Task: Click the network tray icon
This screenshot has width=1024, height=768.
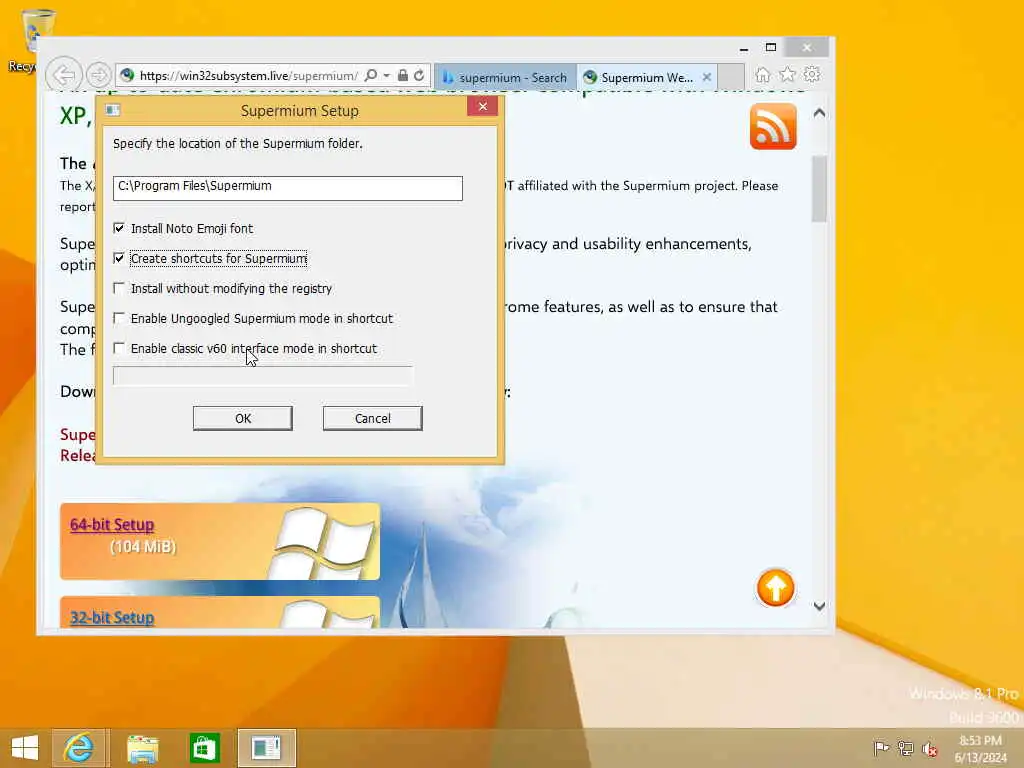Action: [x=905, y=748]
